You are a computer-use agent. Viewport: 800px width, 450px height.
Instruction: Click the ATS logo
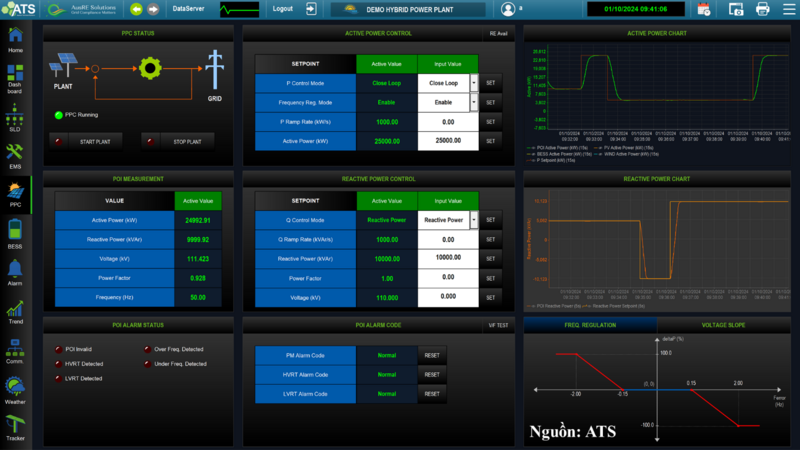[x=18, y=9]
